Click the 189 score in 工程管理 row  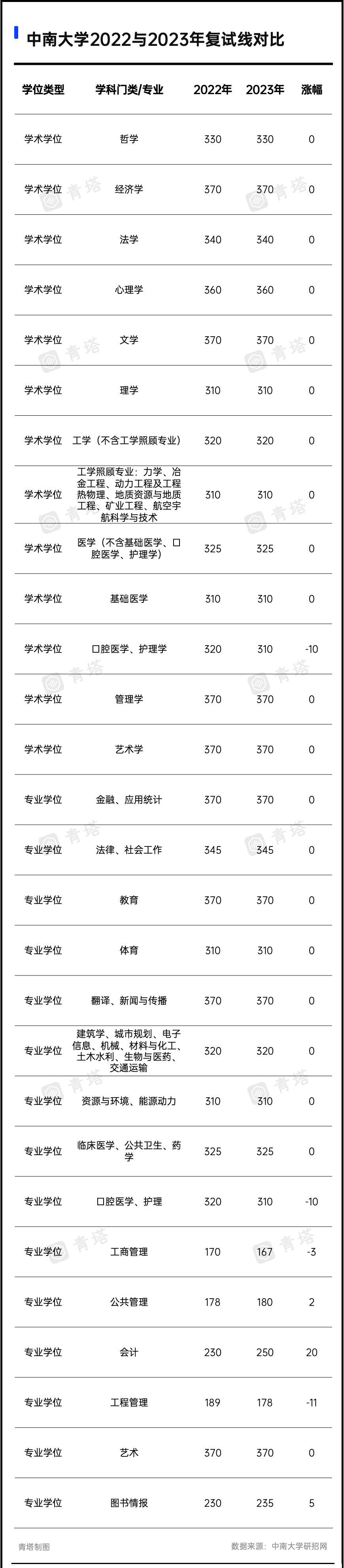(212, 1402)
